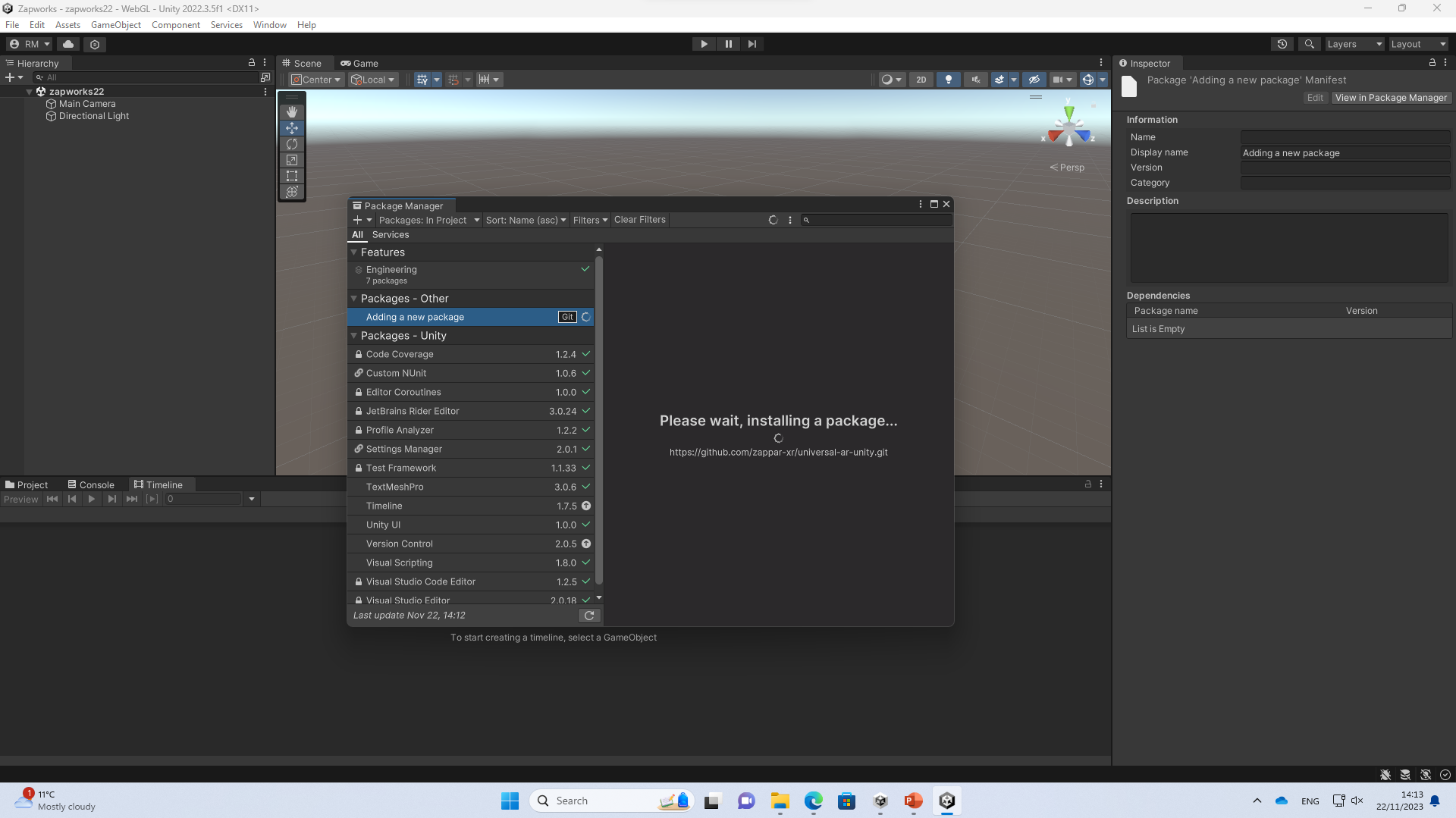Image resolution: width=1456 pixels, height=818 pixels.
Task: Open Package Manager add (+) menu
Action: tap(362, 220)
